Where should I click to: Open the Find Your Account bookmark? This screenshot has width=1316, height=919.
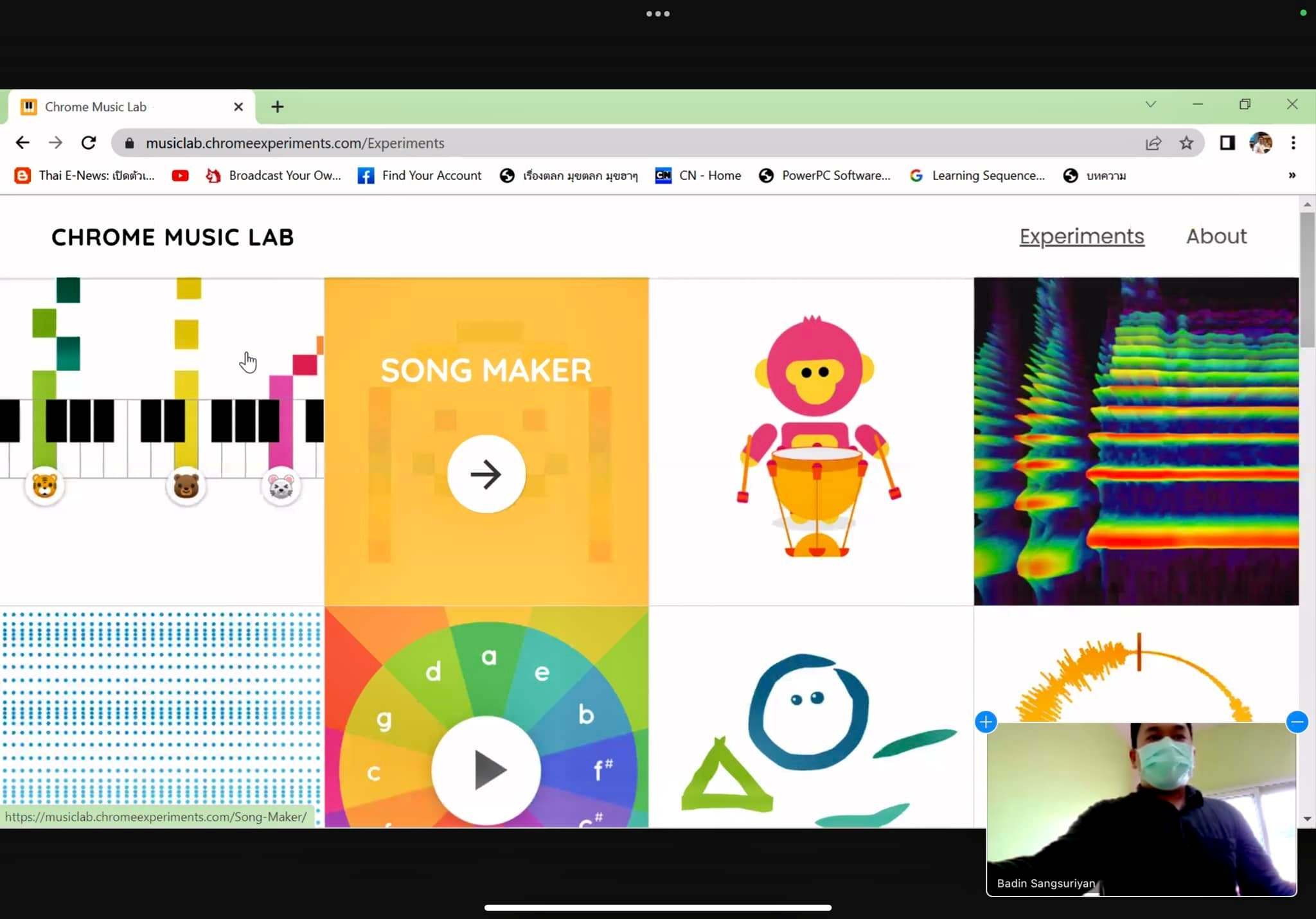click(x=420, y=175)
